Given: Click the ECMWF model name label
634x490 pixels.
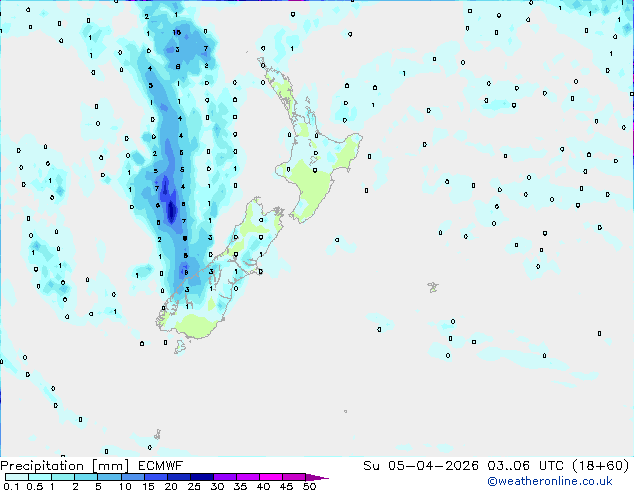Looking at the screenshot, I should coord(161,466).
